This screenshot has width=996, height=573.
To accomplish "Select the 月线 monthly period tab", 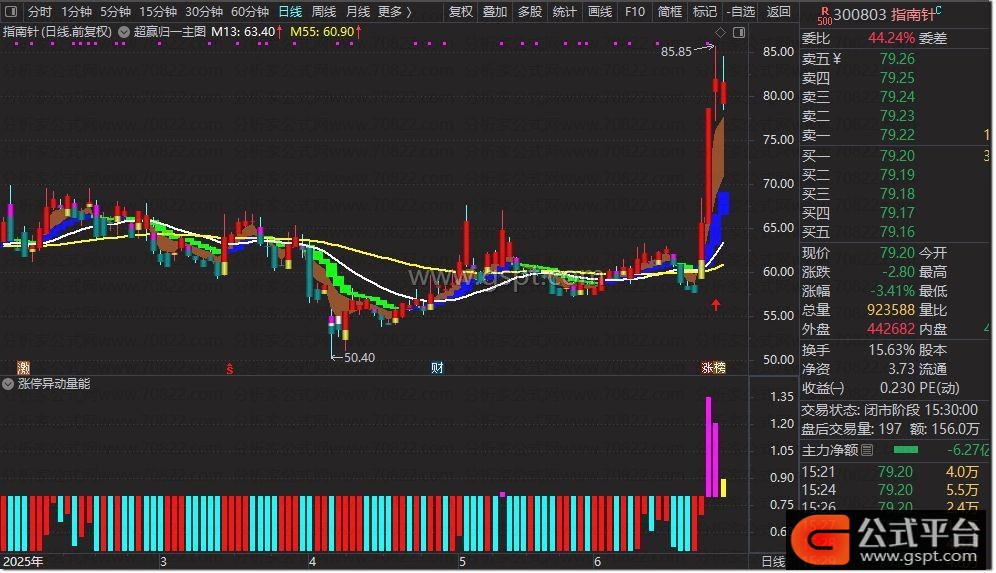I will click(358, 11).
